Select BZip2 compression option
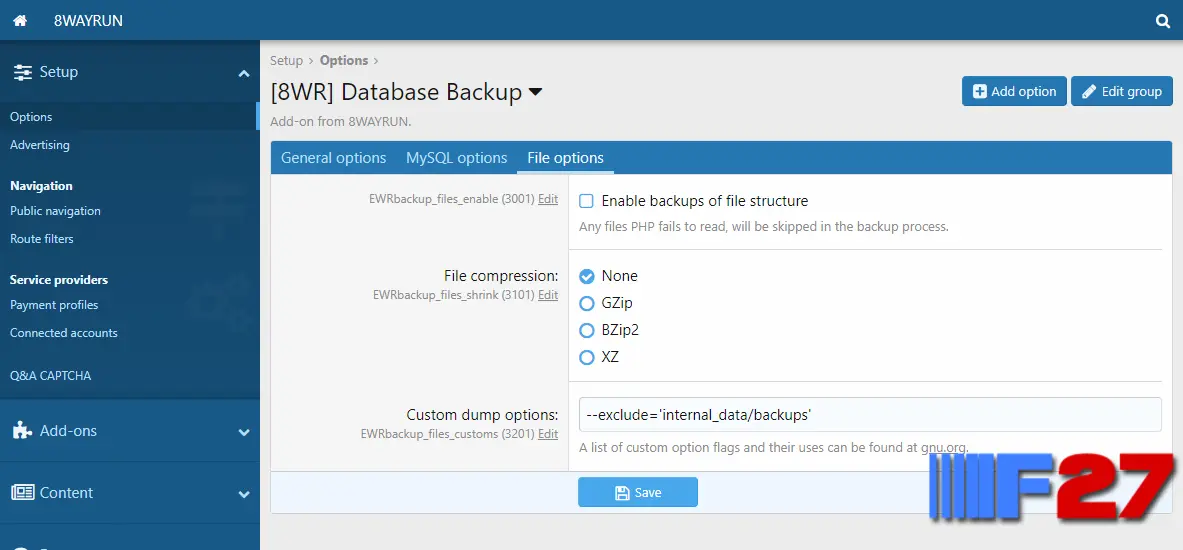The height and width of the screenshot is (550, 1183). click(x=586, y=330)
